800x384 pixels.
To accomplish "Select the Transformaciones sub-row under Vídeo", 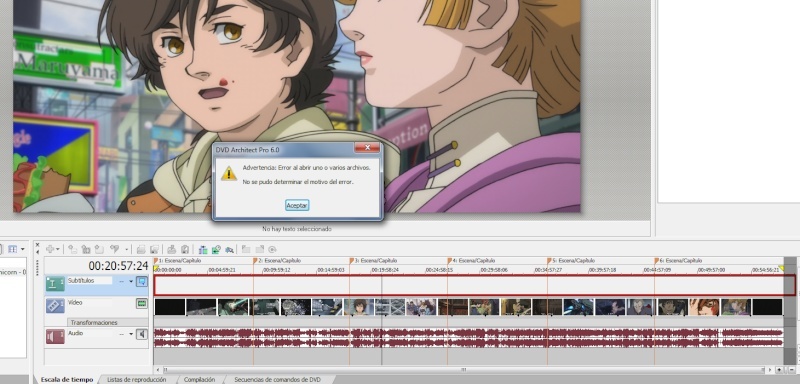I will point(107,322).
